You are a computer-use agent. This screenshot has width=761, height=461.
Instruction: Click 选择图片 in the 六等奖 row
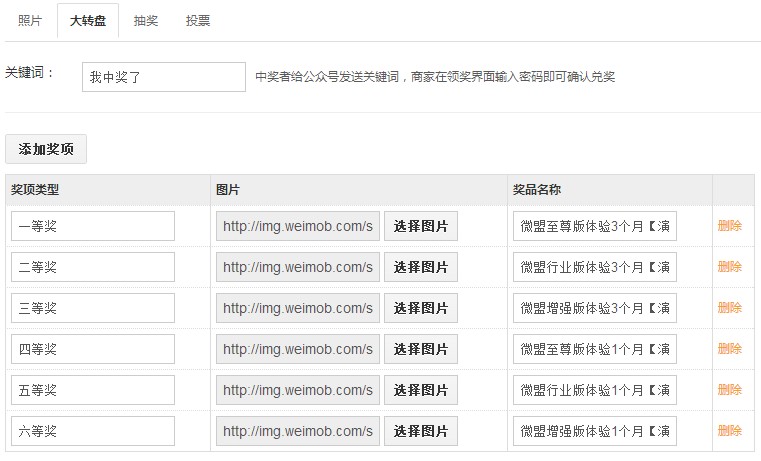point(421,431)
